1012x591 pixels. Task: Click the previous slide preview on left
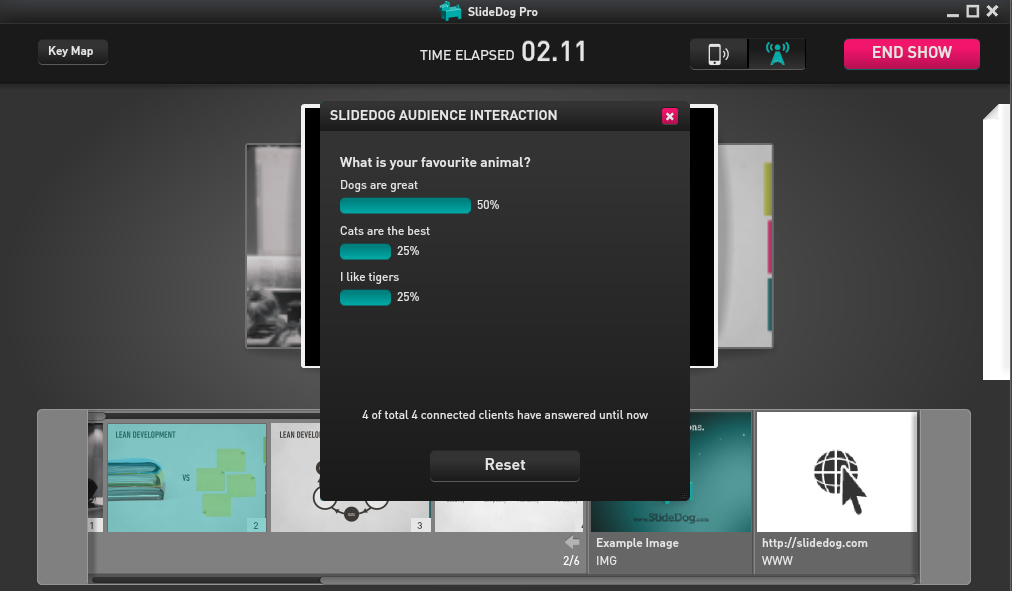(x=273, y=245)
